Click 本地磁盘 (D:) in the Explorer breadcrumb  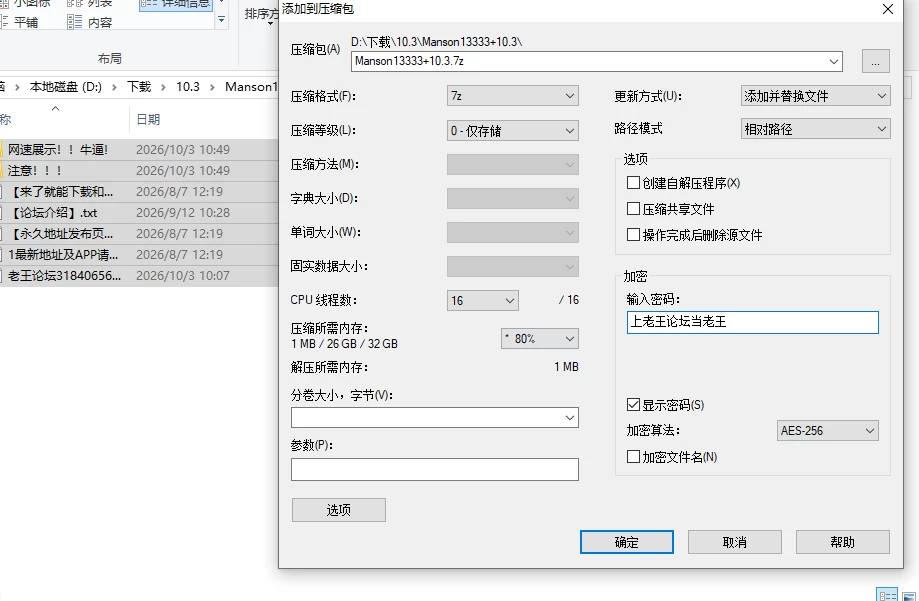[x=66, y=87]
